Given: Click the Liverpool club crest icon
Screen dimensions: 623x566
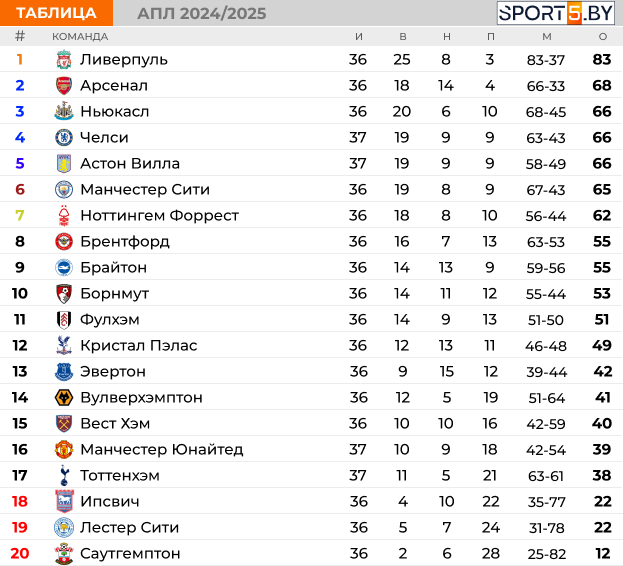Looking at the screenshot, I should click(64, 60).
